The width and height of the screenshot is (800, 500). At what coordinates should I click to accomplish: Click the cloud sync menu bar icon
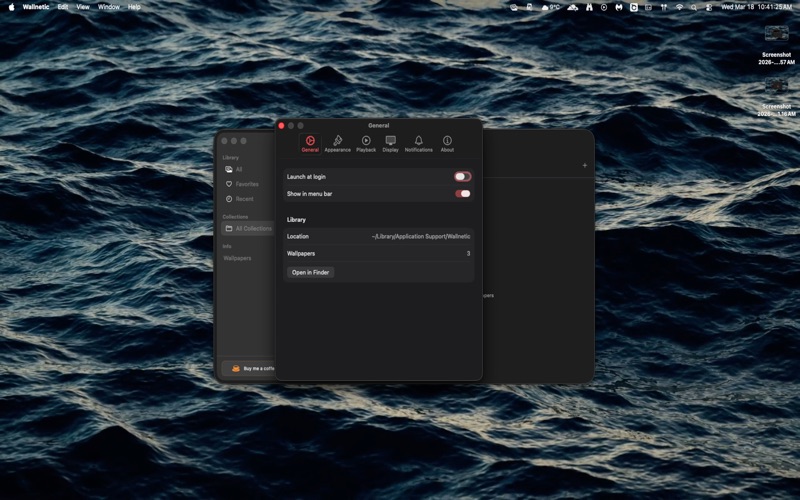click(572, 7)
